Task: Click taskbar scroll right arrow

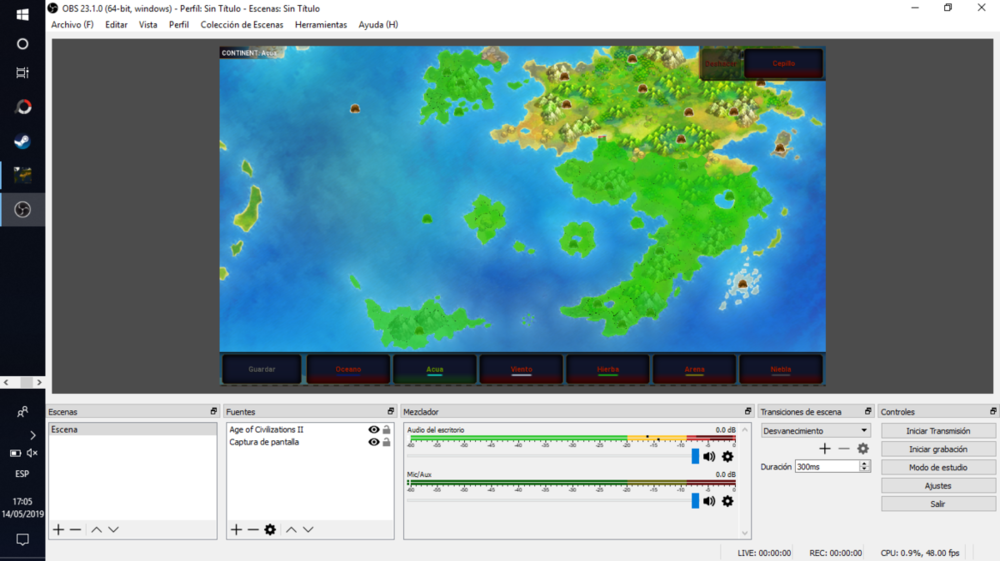Action: pyautogui.click(x=39, y=382)
